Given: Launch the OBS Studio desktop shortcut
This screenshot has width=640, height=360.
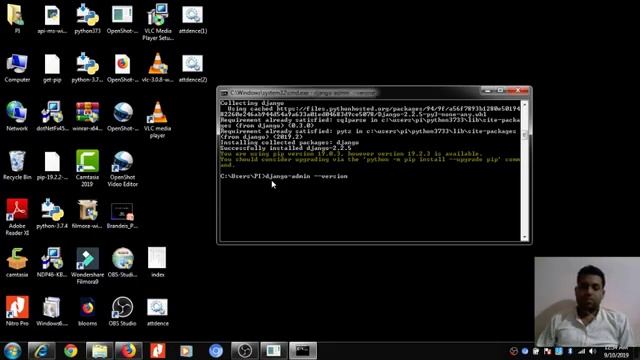Looking at the screenshot, I should [122, 311].
